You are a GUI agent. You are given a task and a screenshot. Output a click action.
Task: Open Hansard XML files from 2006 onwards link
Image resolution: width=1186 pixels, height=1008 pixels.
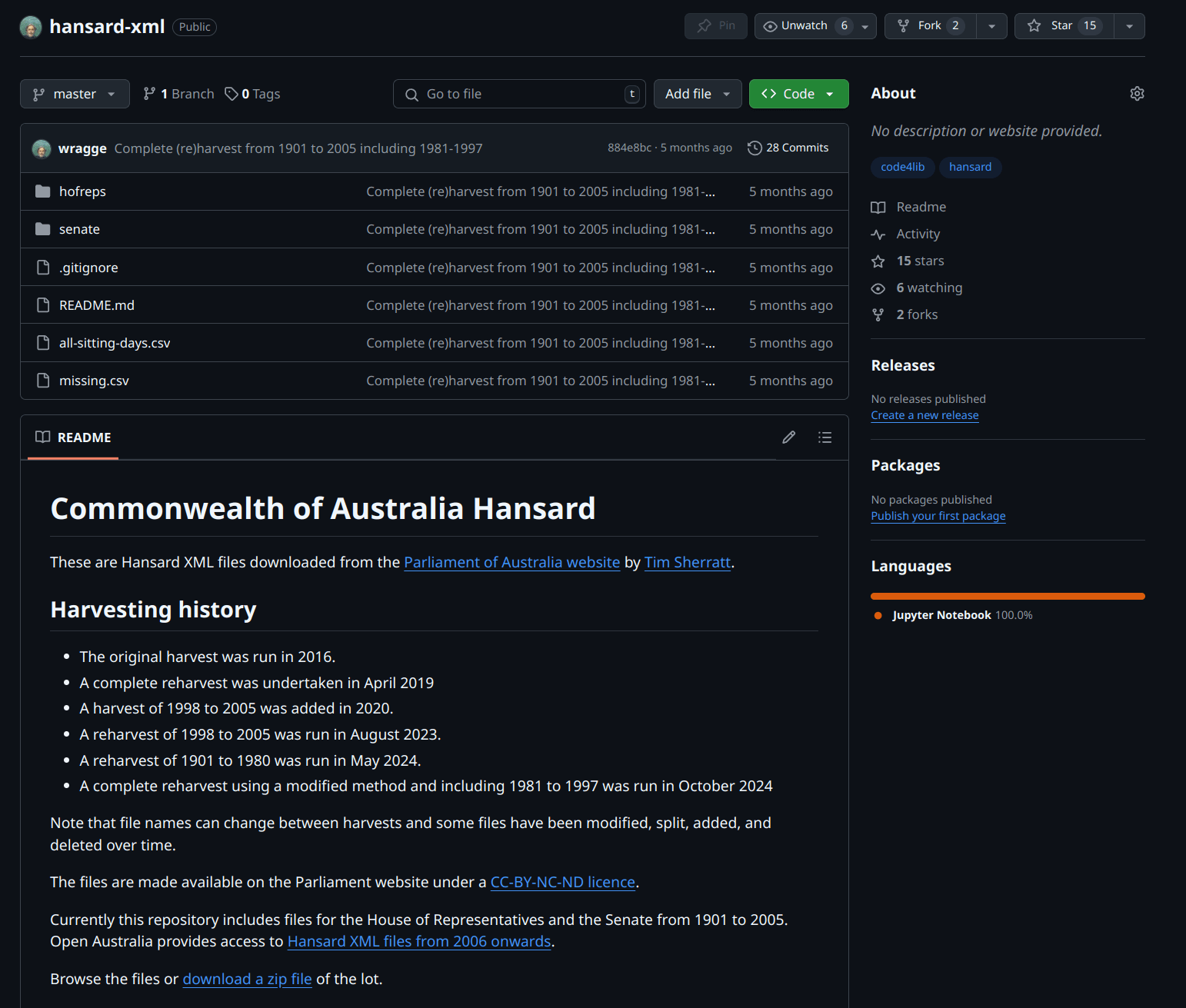click(419, 941)
